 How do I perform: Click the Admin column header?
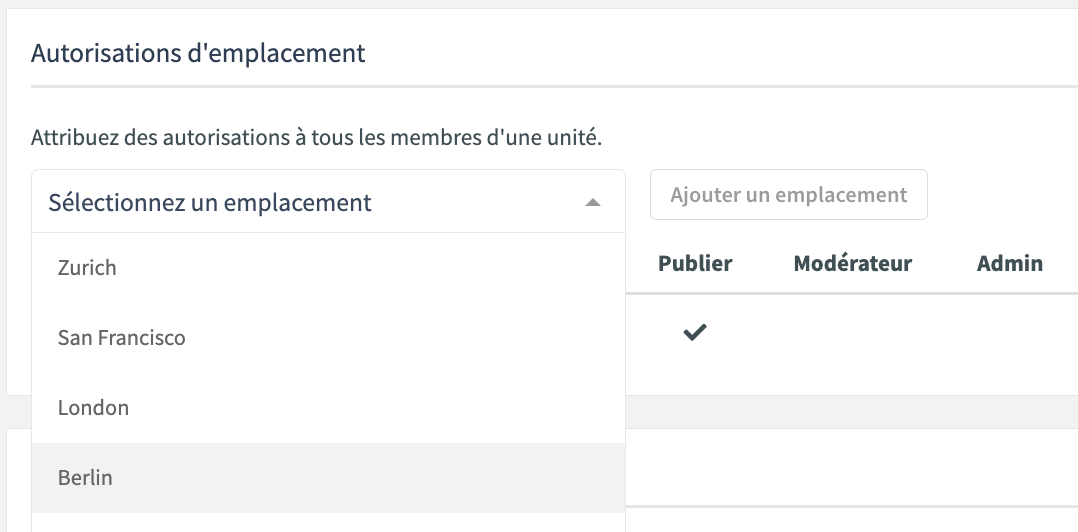coord(1009,263)
